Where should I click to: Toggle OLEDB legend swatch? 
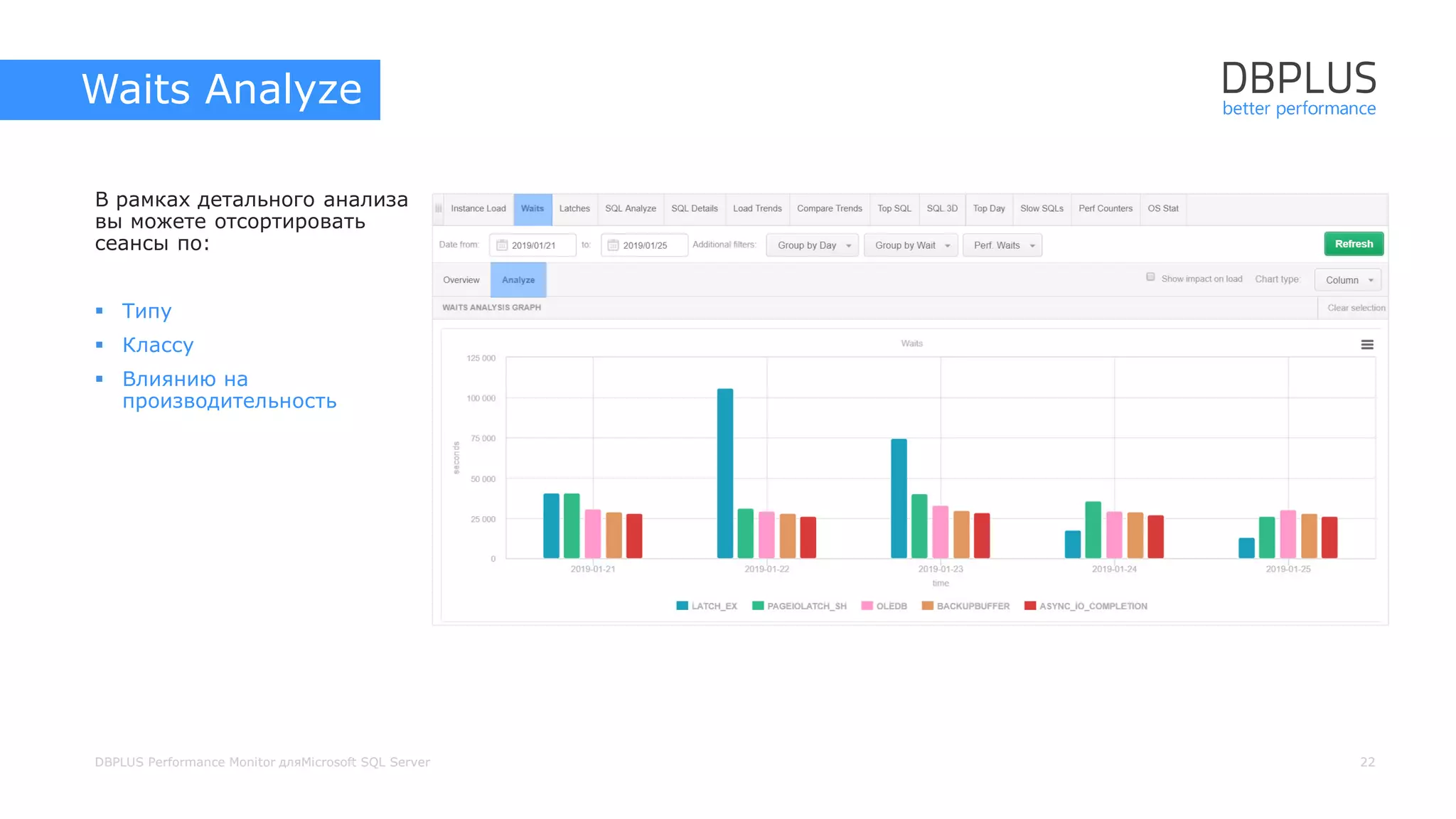[867, 606]
